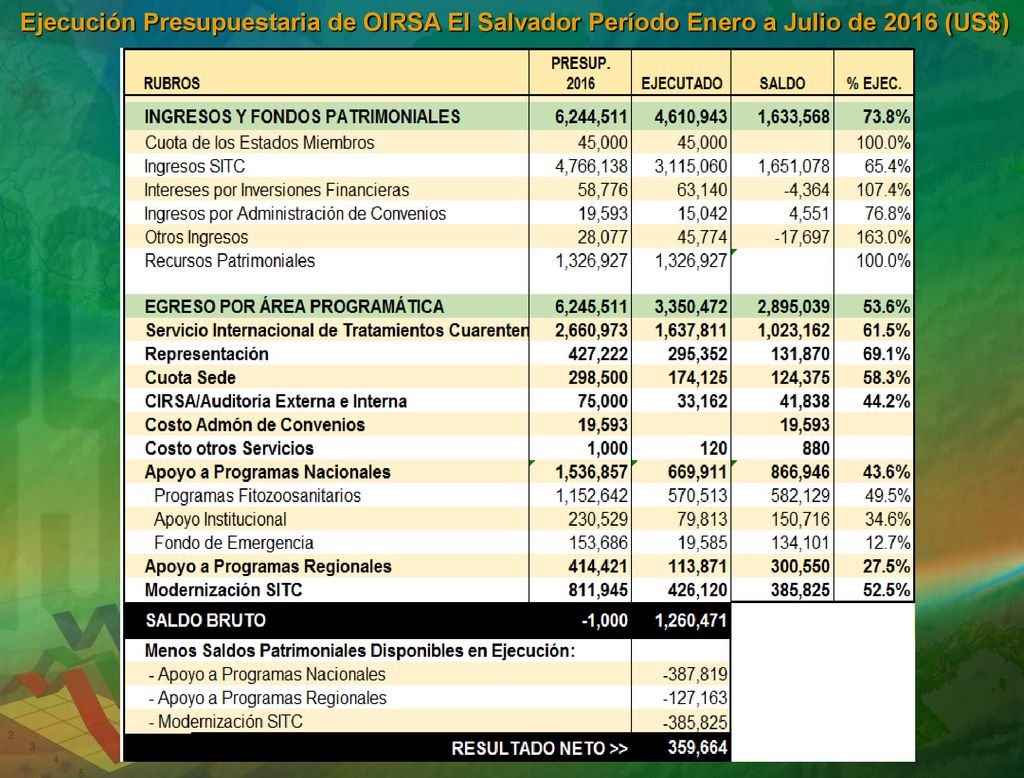Click the -4,364 balance value
The width and height of the screenshot is (1024, 778).
point(807,190)
